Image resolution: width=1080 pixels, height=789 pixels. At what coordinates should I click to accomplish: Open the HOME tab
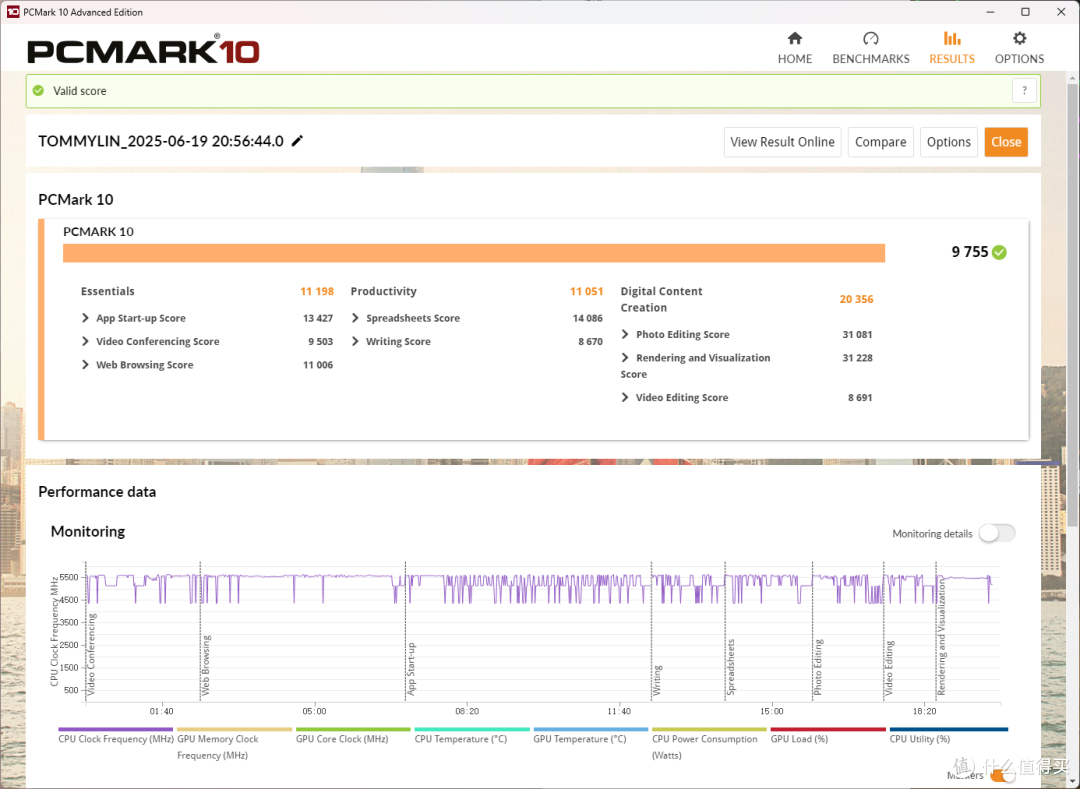click(x=795, y=48)
